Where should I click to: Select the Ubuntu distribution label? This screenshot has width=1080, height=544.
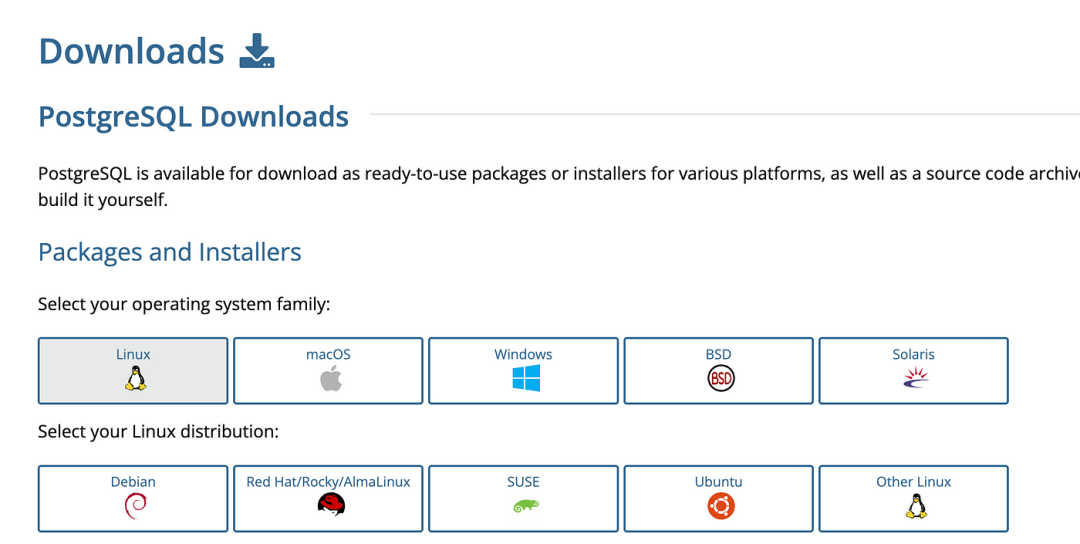718,481
